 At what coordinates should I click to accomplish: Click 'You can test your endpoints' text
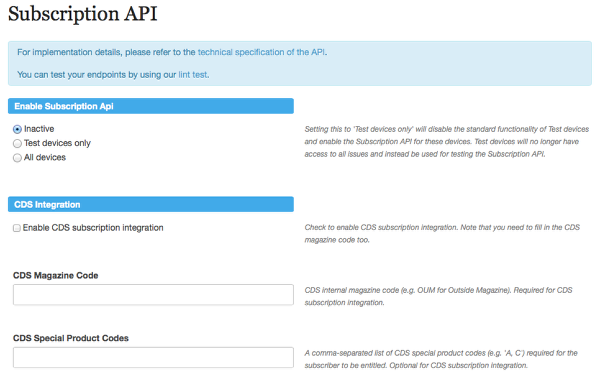tap(113, 75)
